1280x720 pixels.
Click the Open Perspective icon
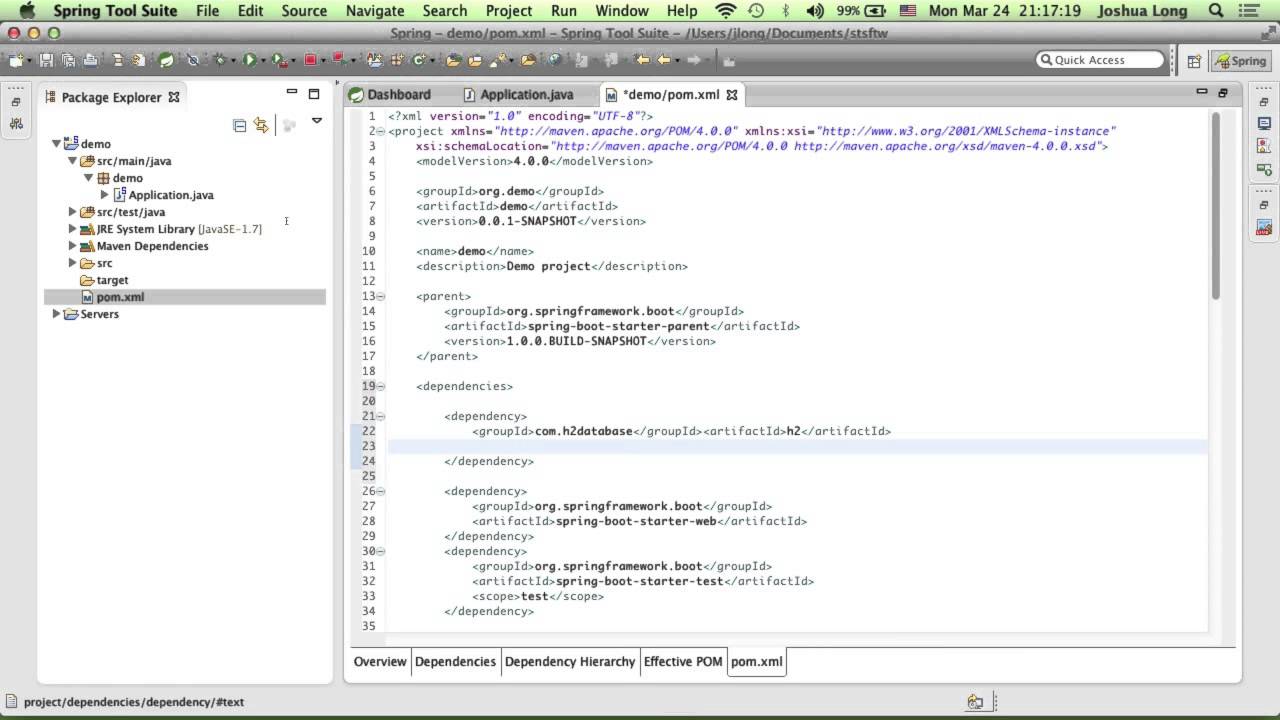coord(1194,61)
